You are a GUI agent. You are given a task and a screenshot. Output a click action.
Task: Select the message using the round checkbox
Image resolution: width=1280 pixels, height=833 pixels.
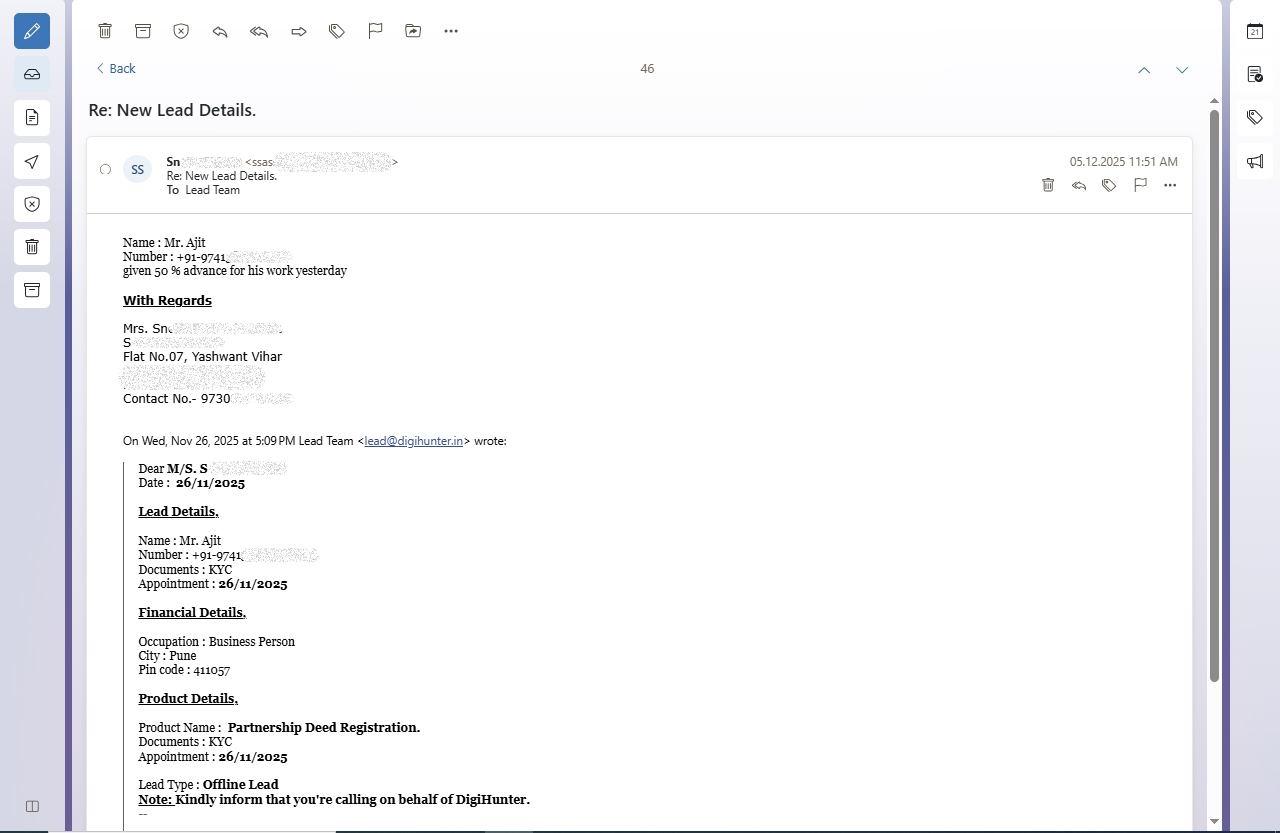tap(105, 170)
